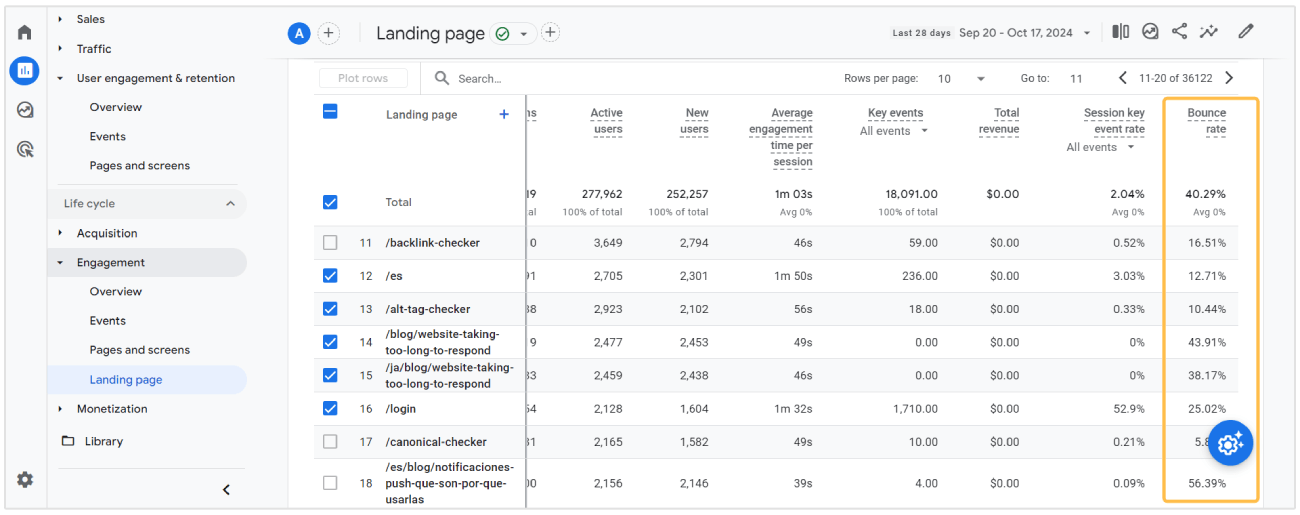Screen dimensions: 1300x515
Task: Uncheck the /login row checkbox
Action: pyautogui.click(x=330, y=408)
